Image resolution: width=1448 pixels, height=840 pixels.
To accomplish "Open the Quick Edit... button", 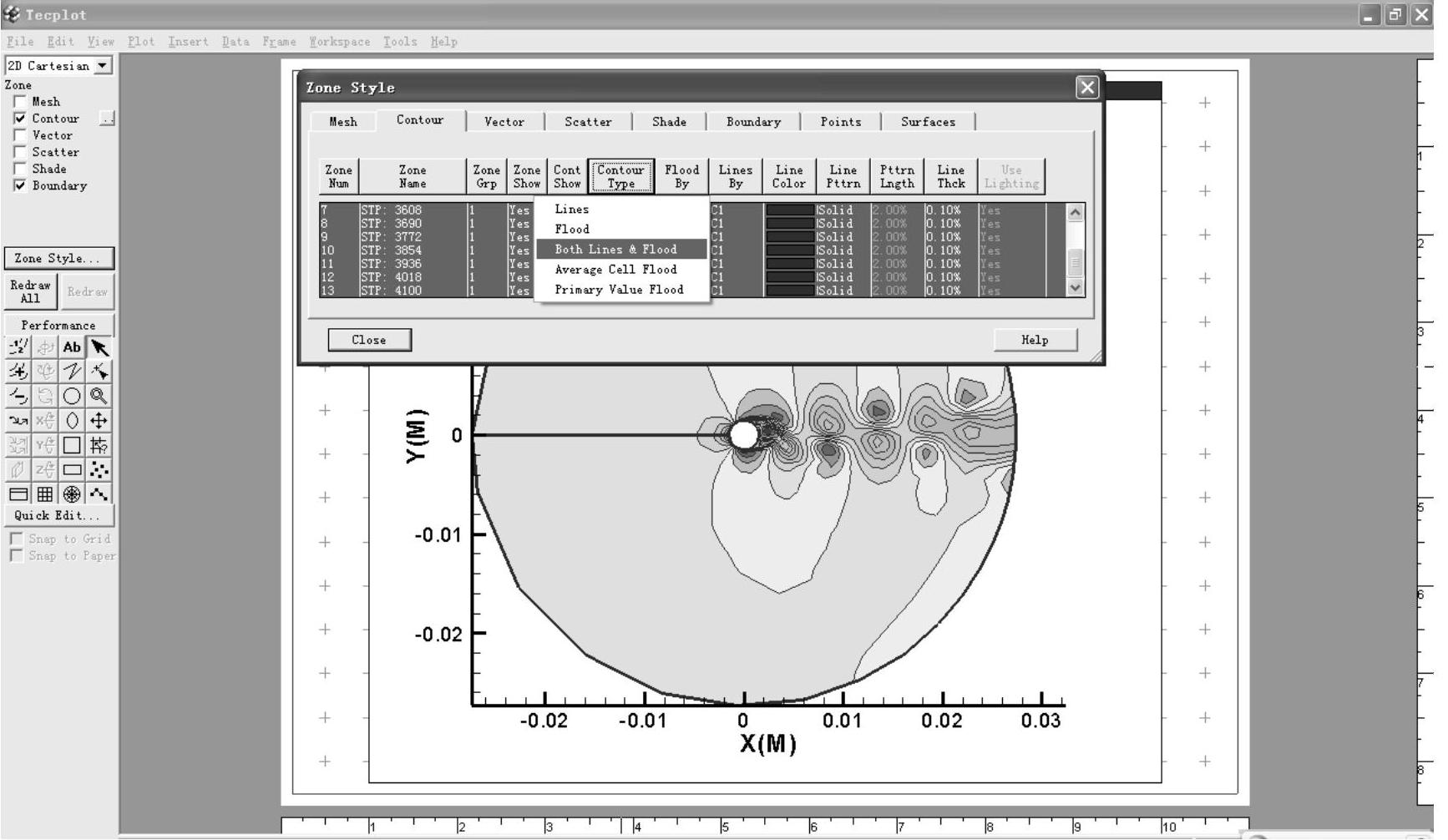I will (x=58, y=515).
